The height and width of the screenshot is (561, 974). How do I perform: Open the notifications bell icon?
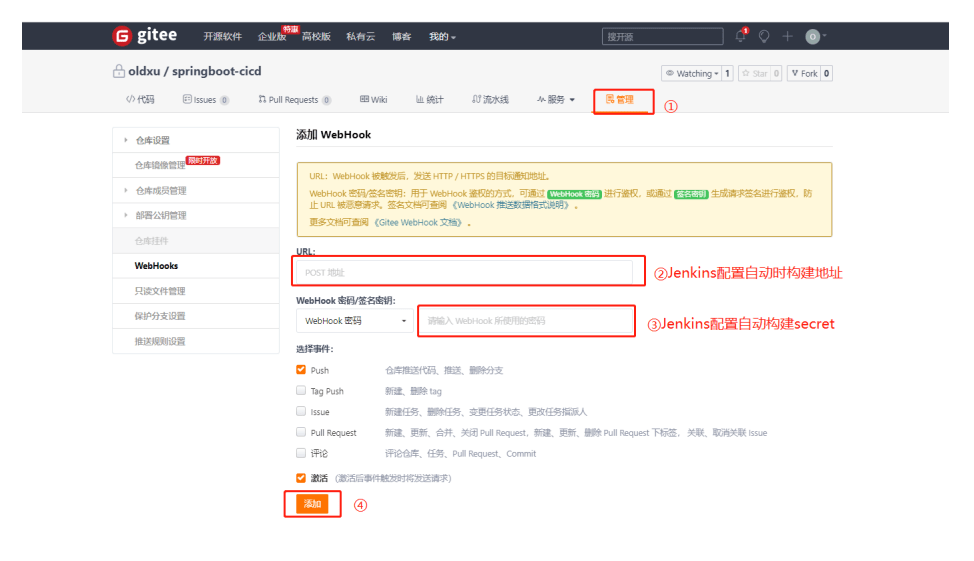point(741,36)
